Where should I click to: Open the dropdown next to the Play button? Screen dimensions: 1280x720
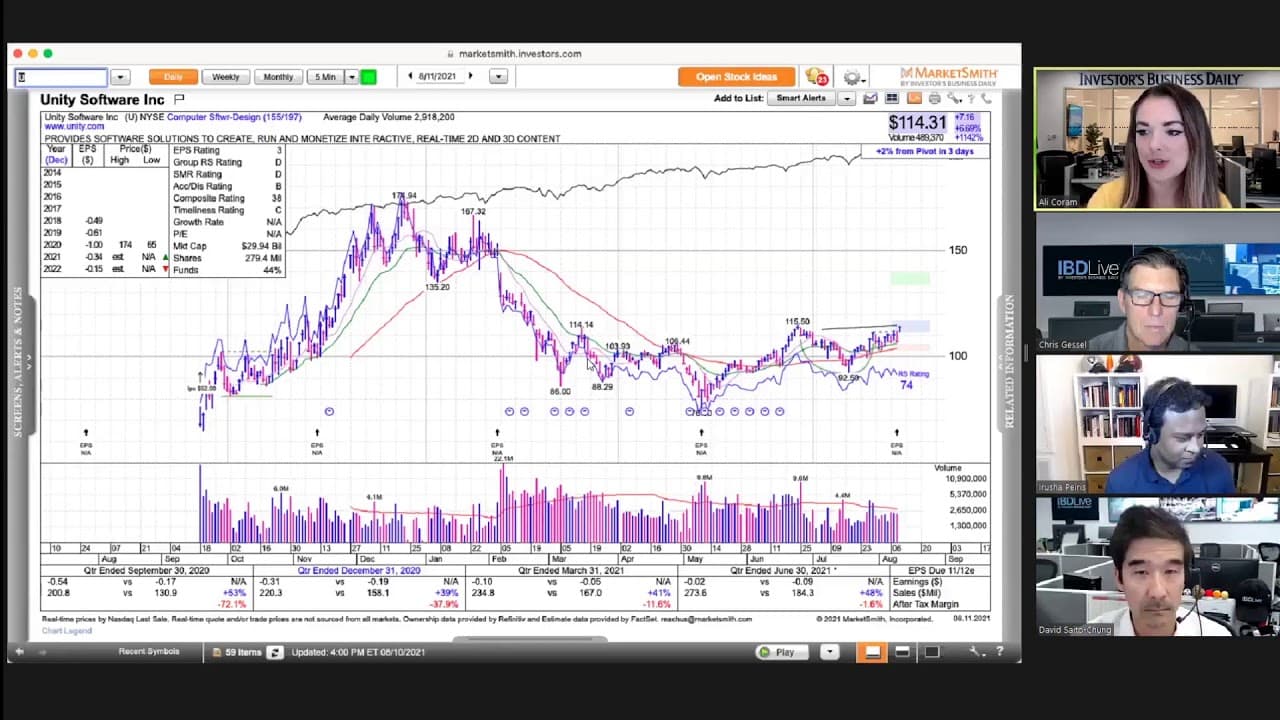[828, 652]
